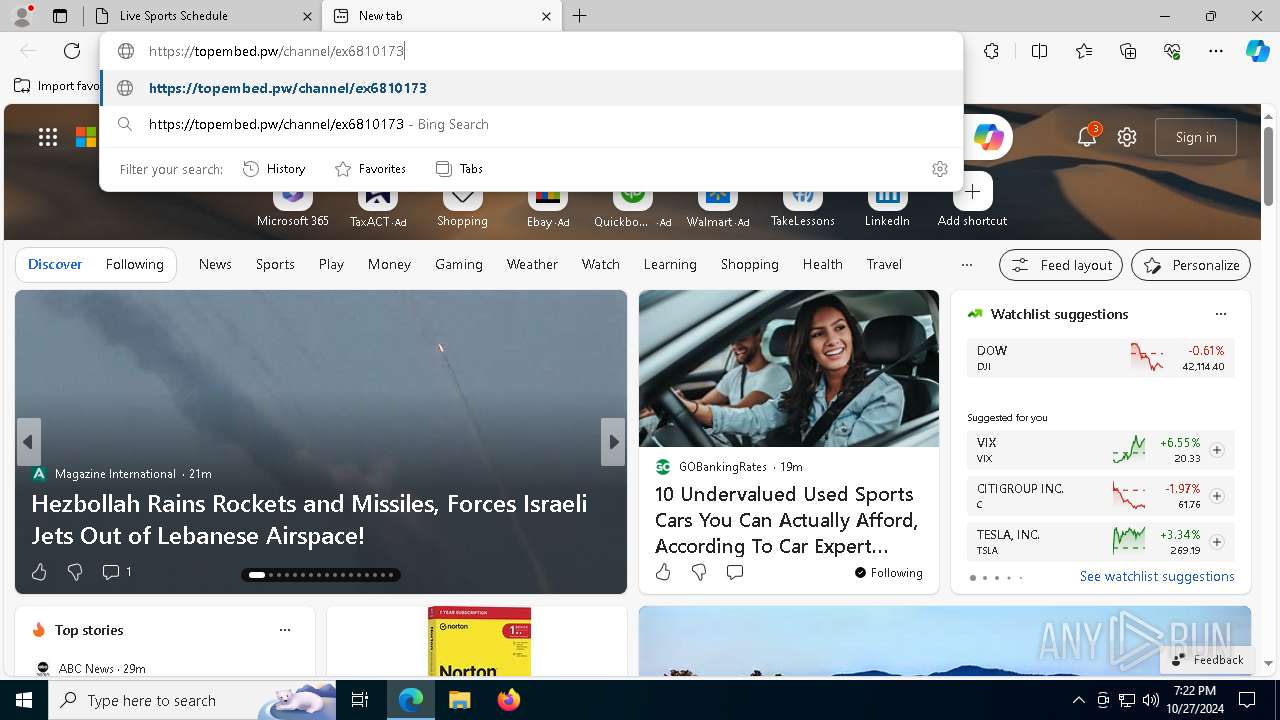Open the Windows Start menu
The height and width of the screenshot is (720, 1280).
(x=24, y=700)
